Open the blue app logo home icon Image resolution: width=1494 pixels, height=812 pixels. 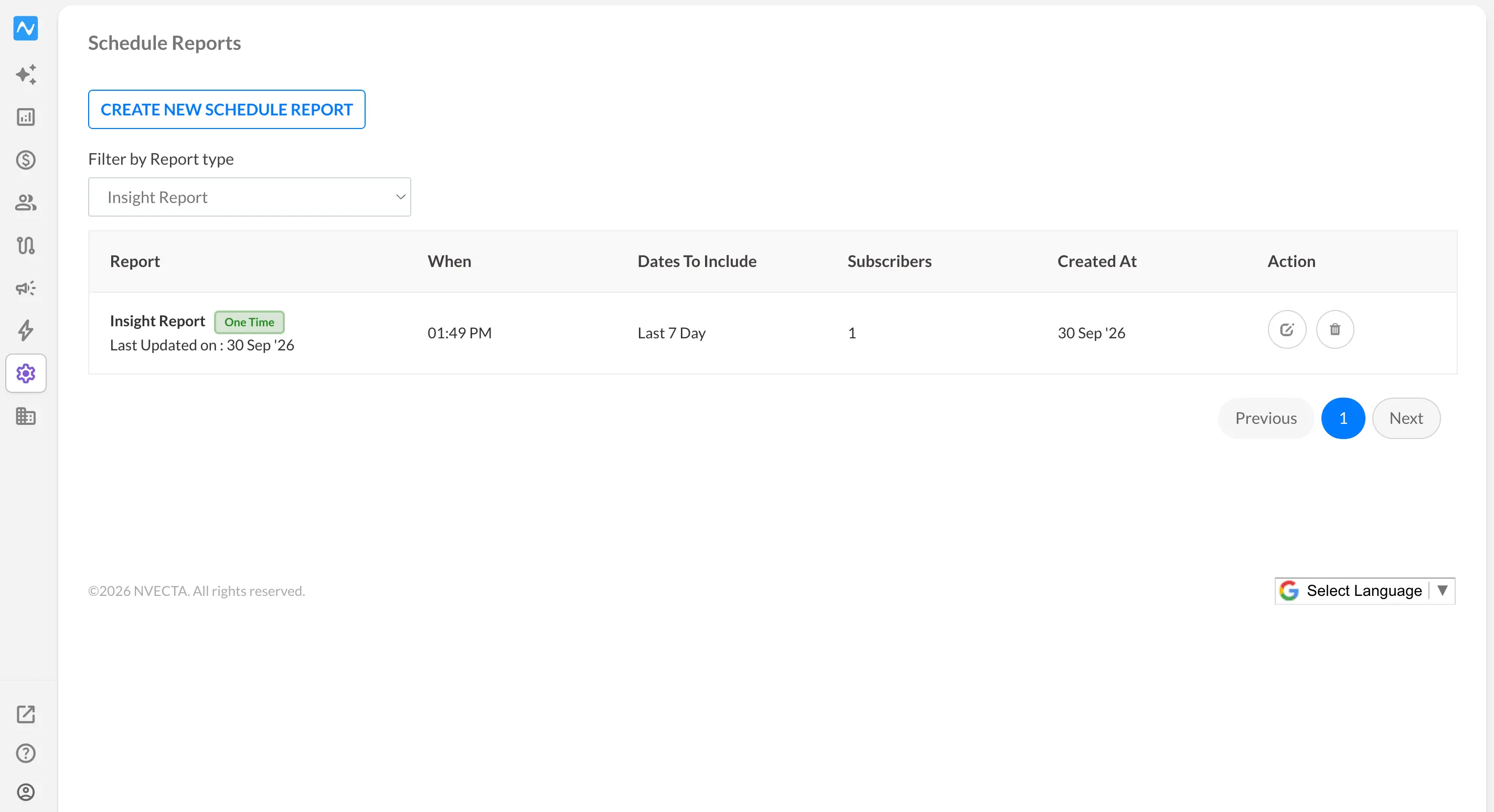(x=26, y=28)
